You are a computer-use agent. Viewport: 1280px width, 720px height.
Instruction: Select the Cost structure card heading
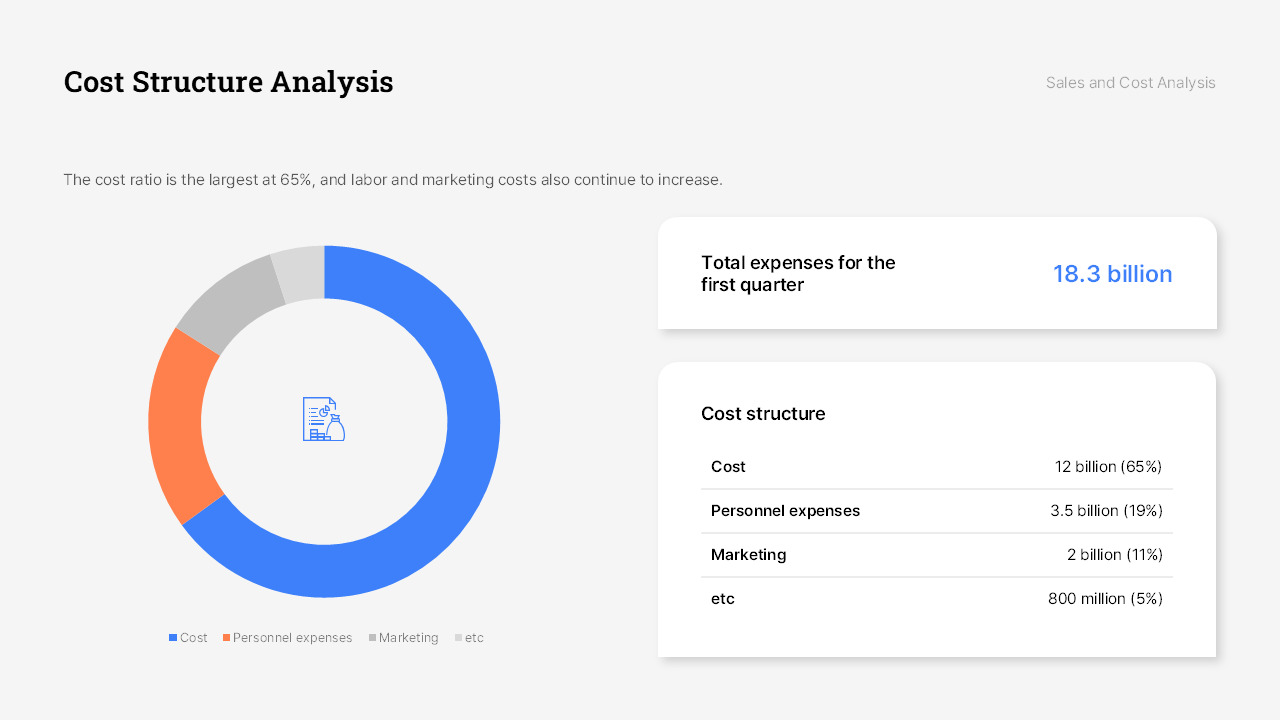point(763,413)
